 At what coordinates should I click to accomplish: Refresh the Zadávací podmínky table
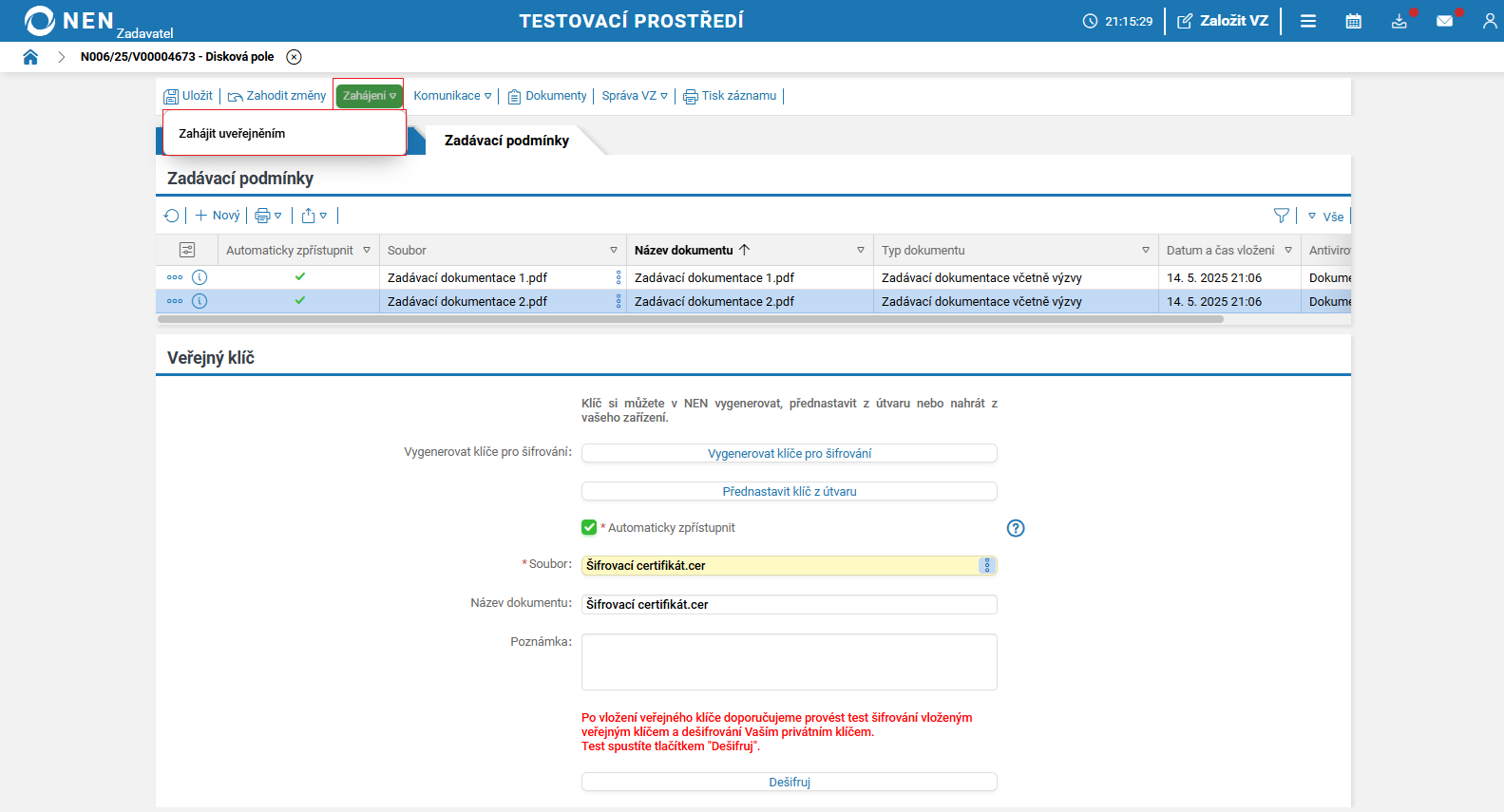tap(171, 216)
